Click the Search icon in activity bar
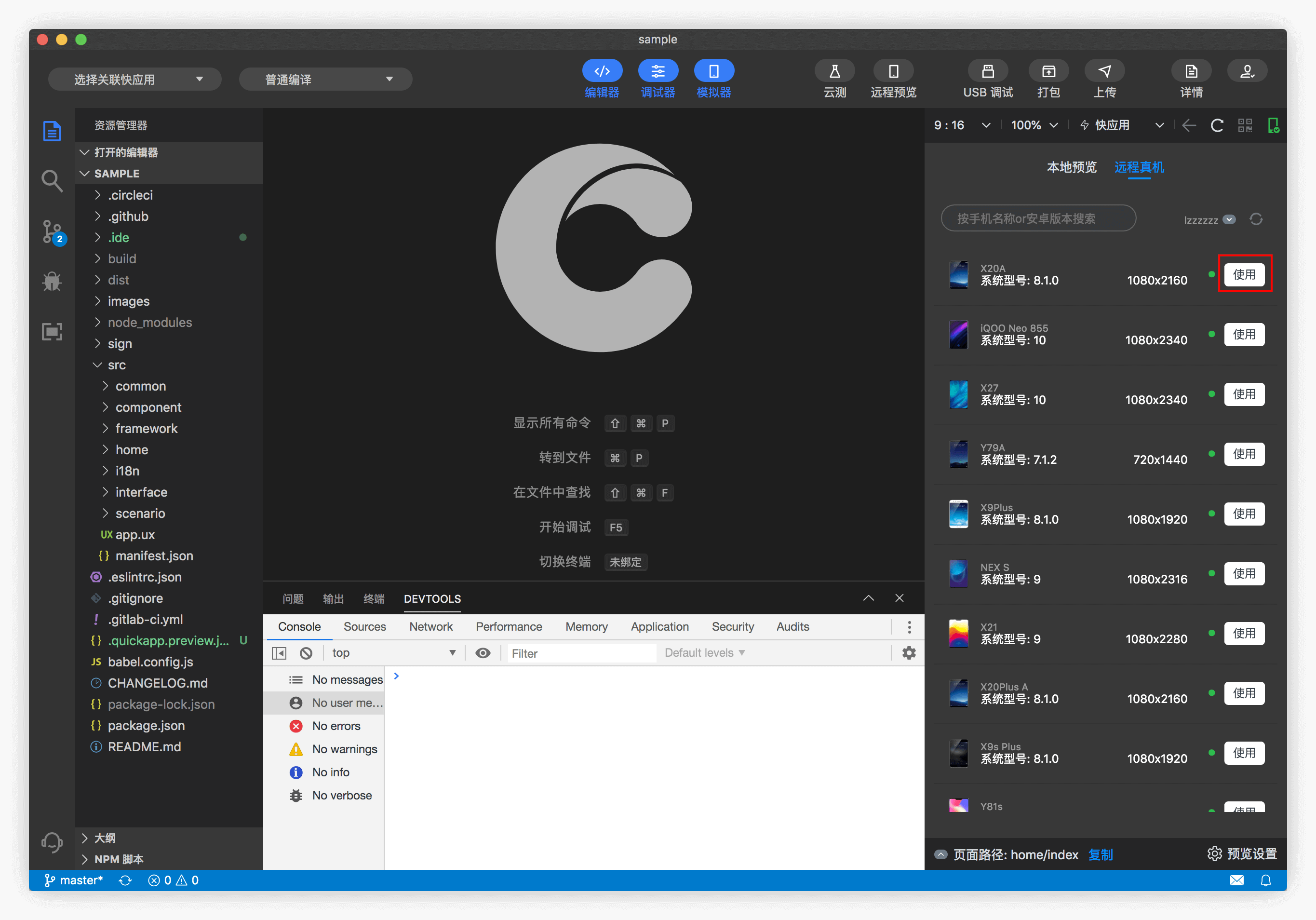The width and height of the screenshot is (1316, 920). click(52, 181)
